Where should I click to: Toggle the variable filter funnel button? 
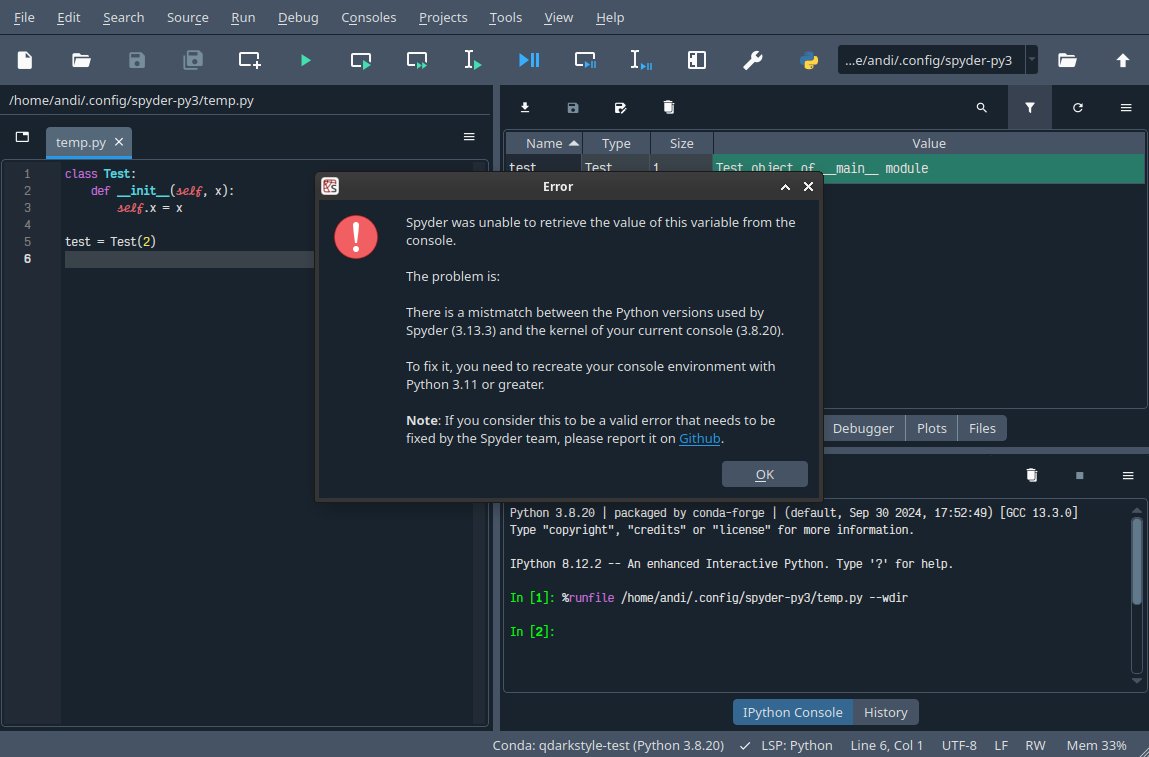click(x=1030, y=108)
